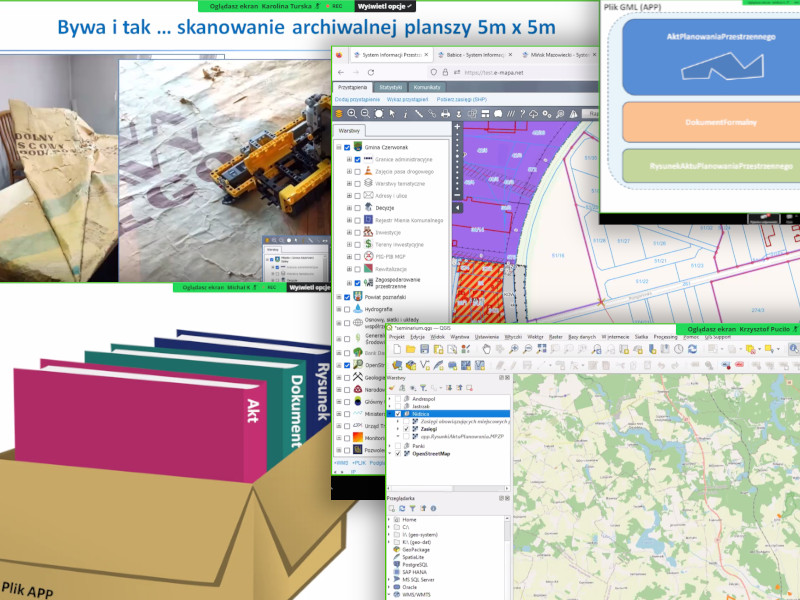The image size is (800, 600).
Task: Check Andrespol layer checkbox in QGIS
Action: tap(398, 399)
